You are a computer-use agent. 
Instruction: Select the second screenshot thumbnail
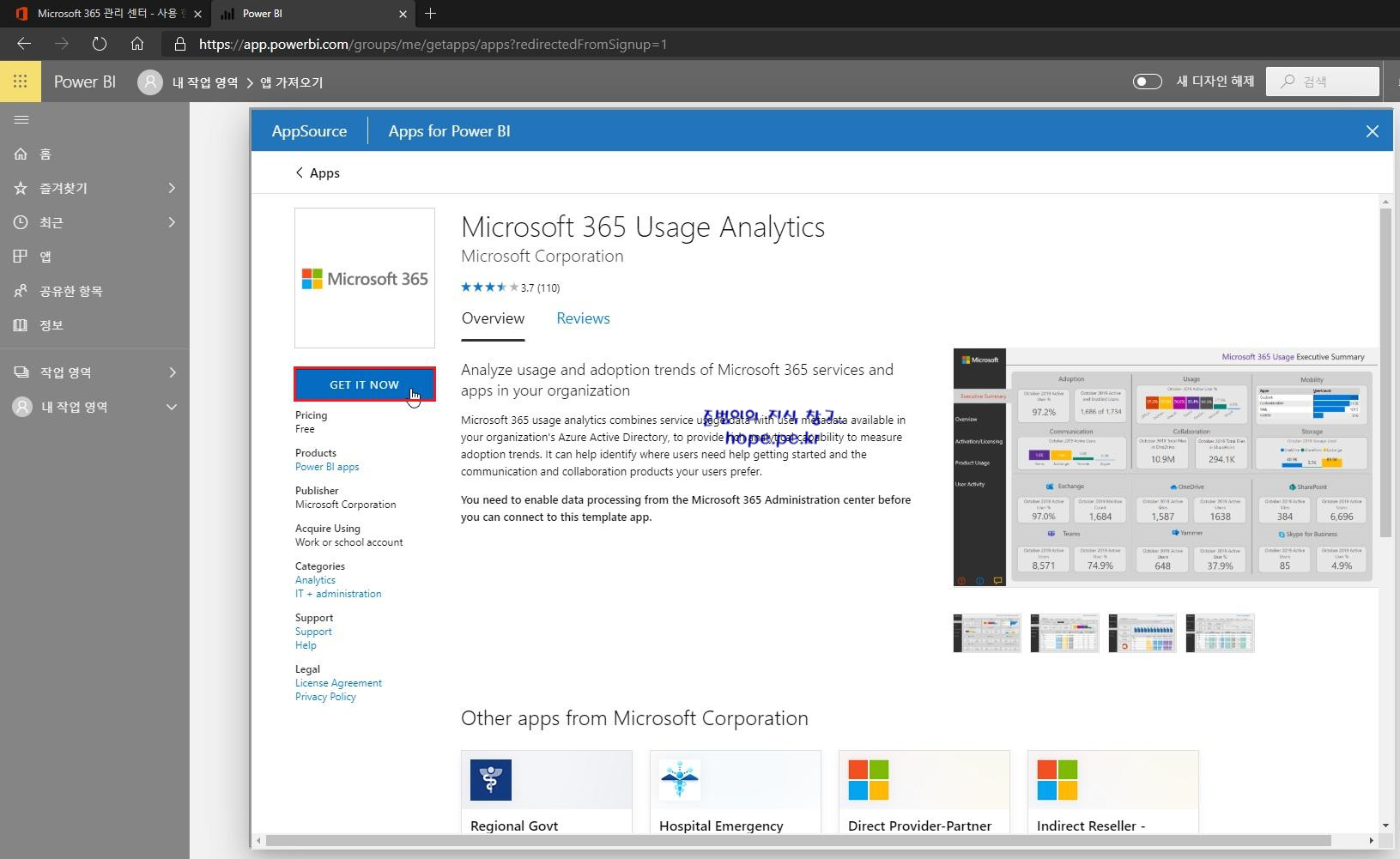coord(1064,633)
